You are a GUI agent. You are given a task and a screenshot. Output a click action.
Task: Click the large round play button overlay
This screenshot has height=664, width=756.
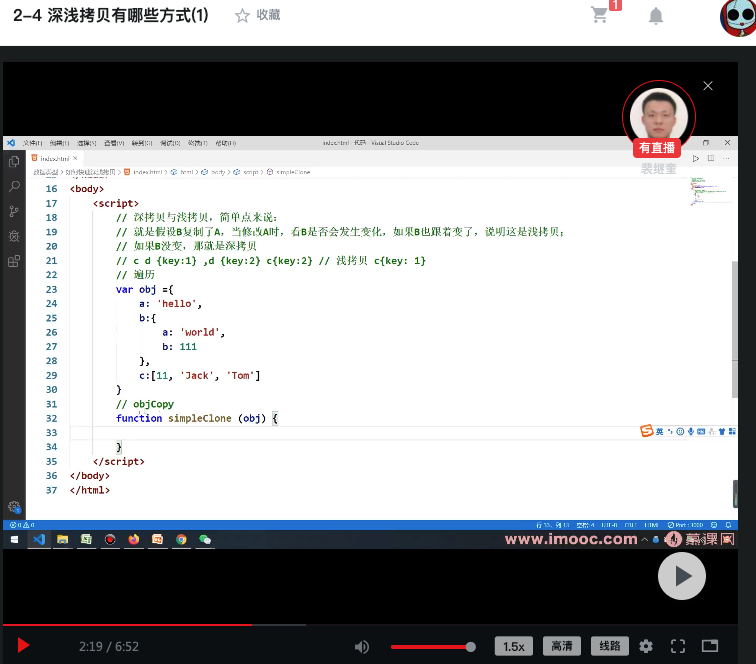coord(682,576)
